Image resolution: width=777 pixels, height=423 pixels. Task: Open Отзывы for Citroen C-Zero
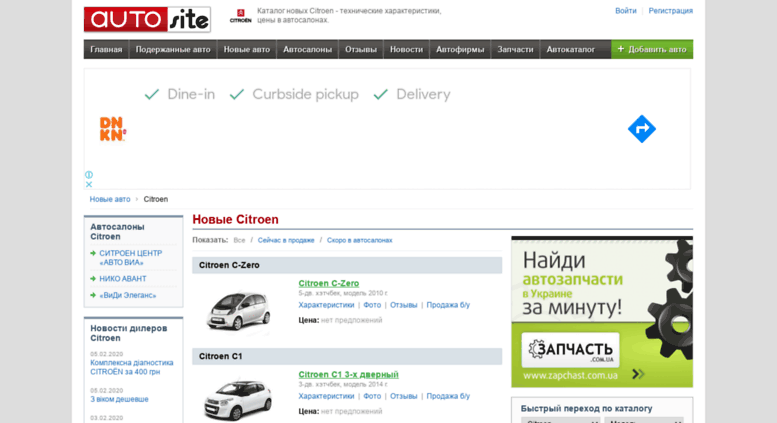[403, 305]
